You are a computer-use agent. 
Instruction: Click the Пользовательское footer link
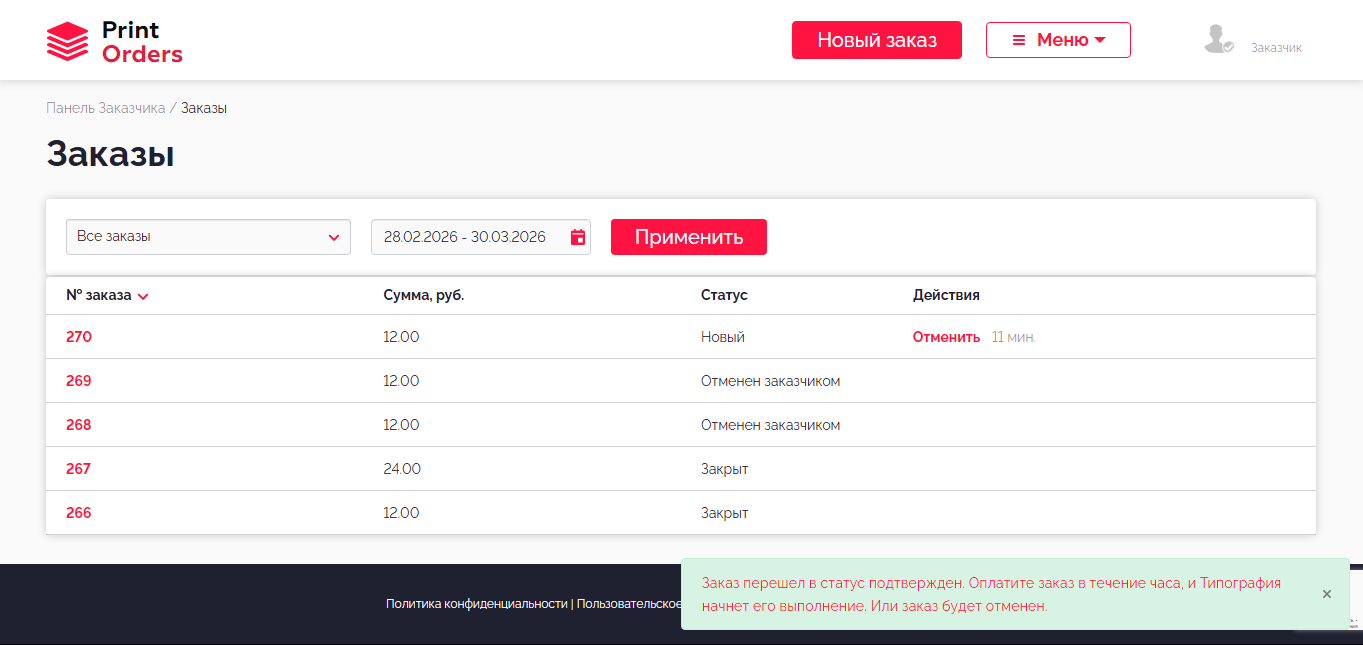point(628,604)
